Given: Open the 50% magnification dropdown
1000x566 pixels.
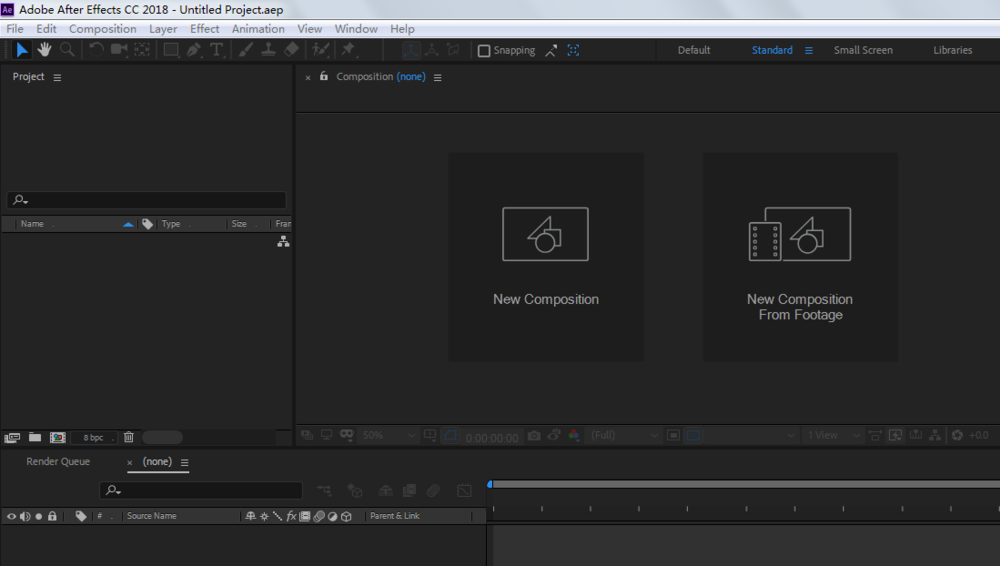Looking at the screenshot, I should [388, 435].
